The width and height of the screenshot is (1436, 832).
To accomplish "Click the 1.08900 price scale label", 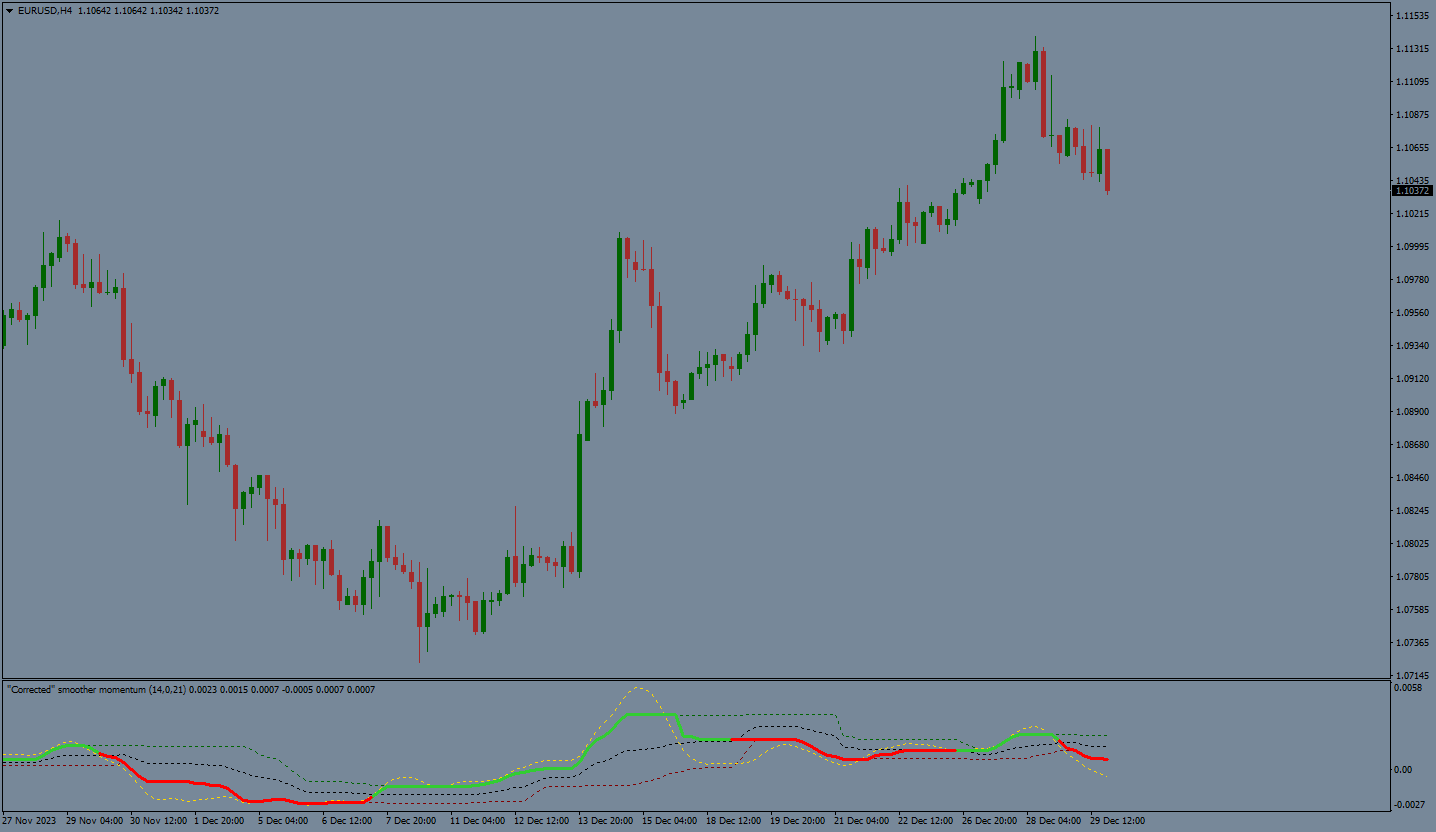I will [1414, 412].
